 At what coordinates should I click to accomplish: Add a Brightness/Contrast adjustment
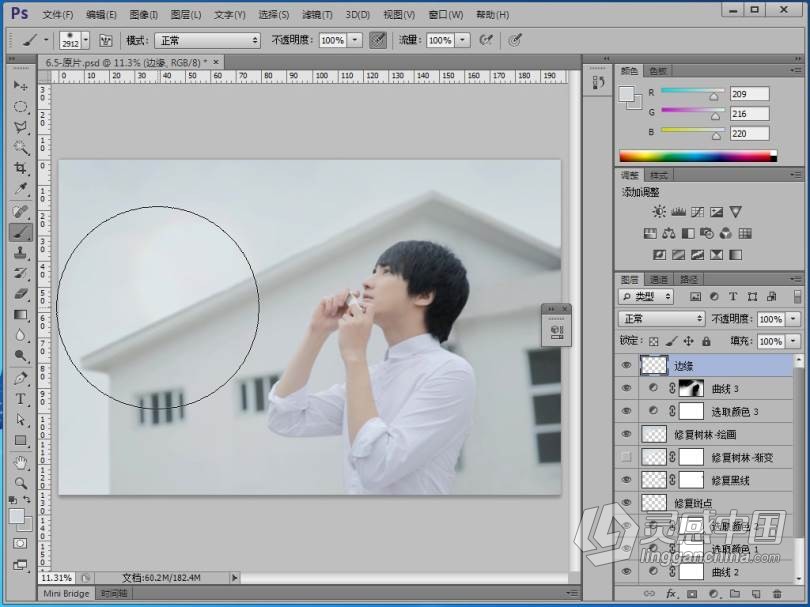(659, 212)
